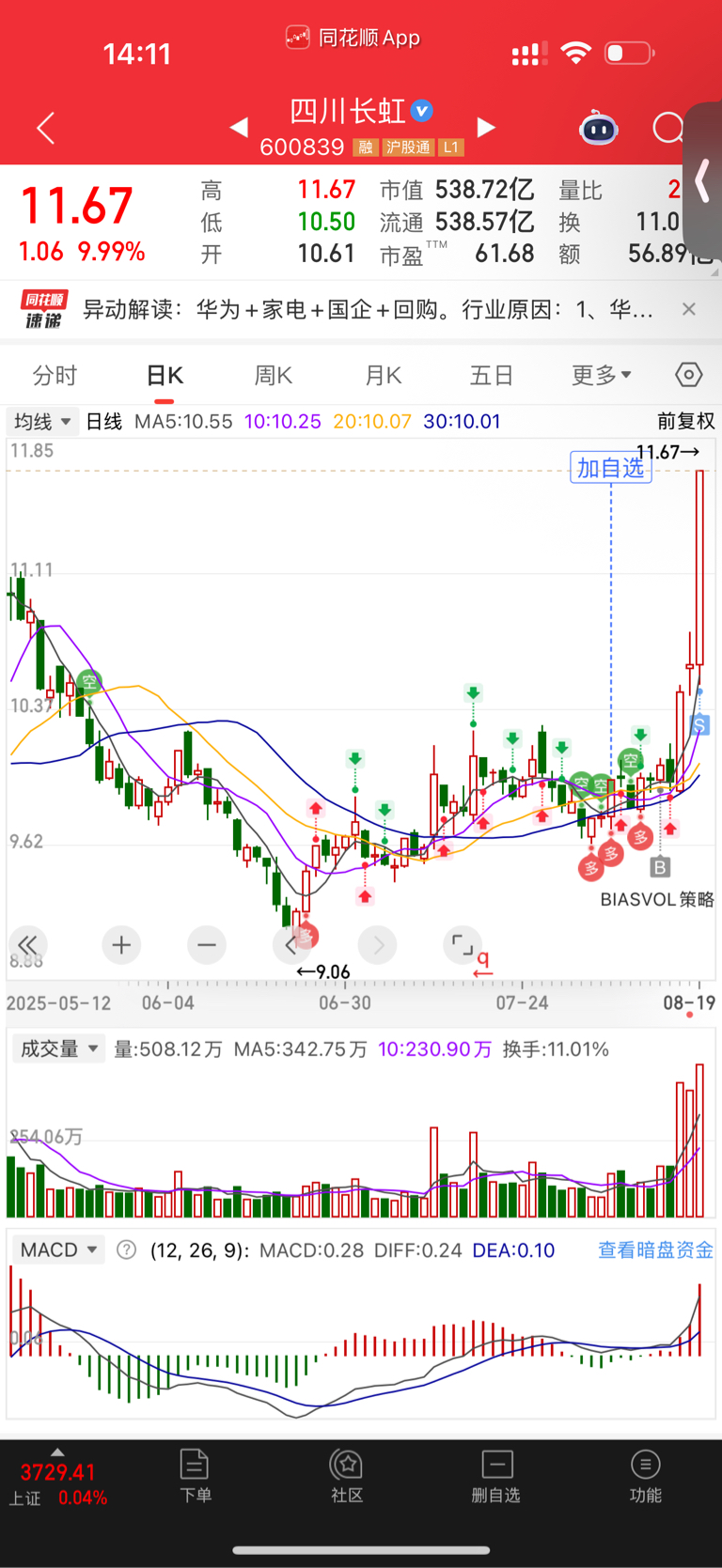Tap the BIASVOL 策略 label

pyautogui.click(x=657, y=899)
